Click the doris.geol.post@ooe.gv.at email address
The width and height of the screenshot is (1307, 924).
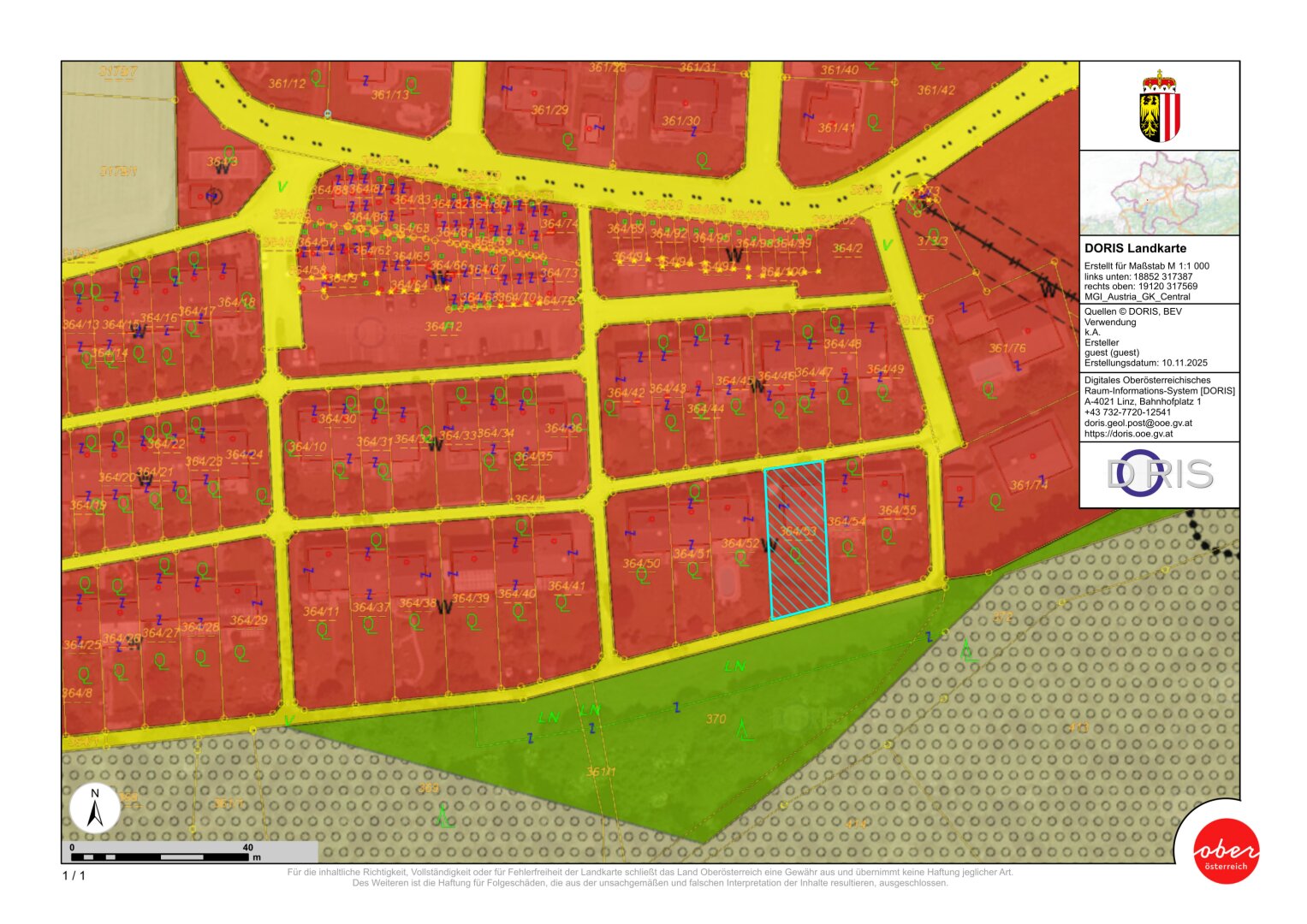pyautogui.click(x=1138, y=423)
